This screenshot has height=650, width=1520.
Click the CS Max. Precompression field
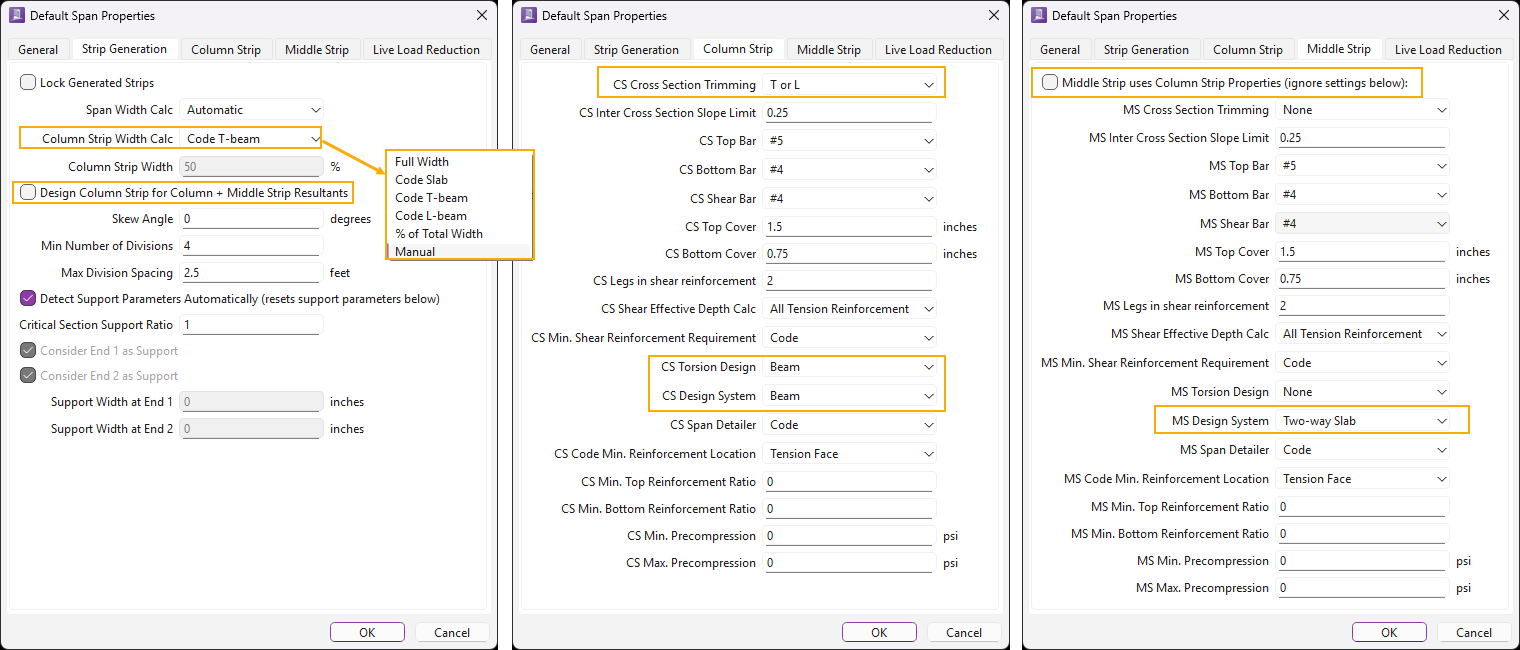coord(849,563)
